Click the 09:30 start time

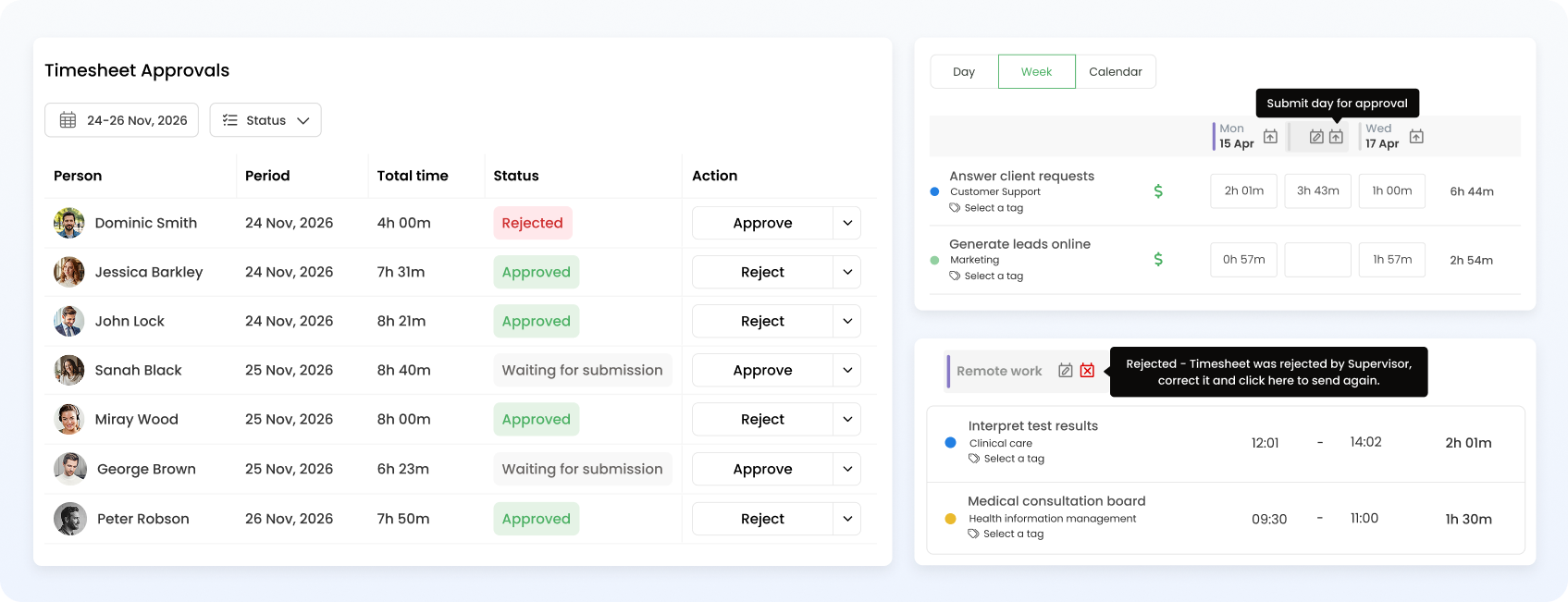tap(1269, 519)
